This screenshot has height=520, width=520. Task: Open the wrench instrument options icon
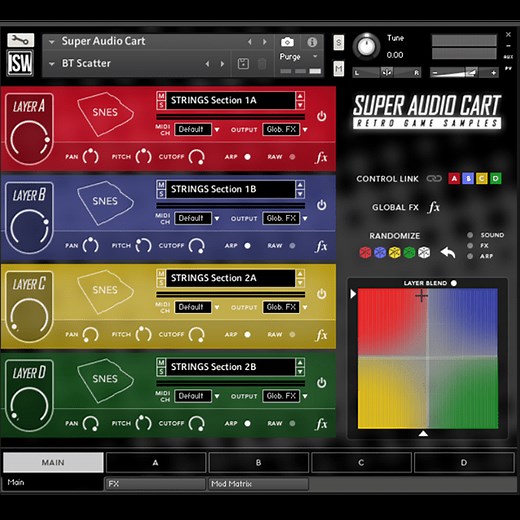click(x=20, y=40)
